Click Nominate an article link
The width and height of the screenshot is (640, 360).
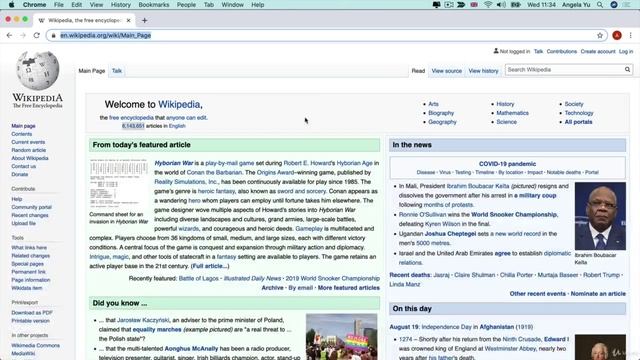point(598,293)
